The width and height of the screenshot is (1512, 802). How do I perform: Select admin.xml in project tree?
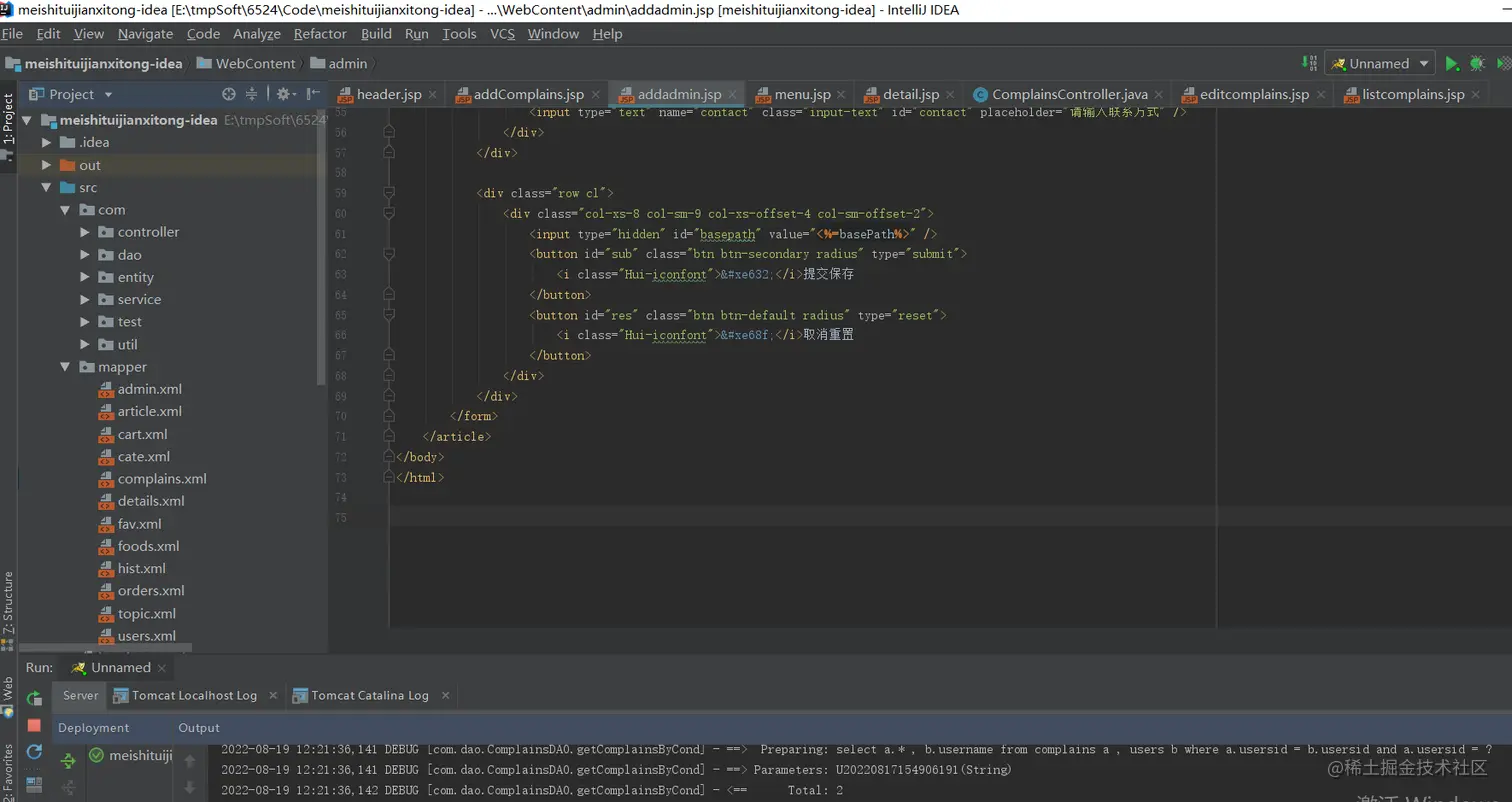point(149,389)
